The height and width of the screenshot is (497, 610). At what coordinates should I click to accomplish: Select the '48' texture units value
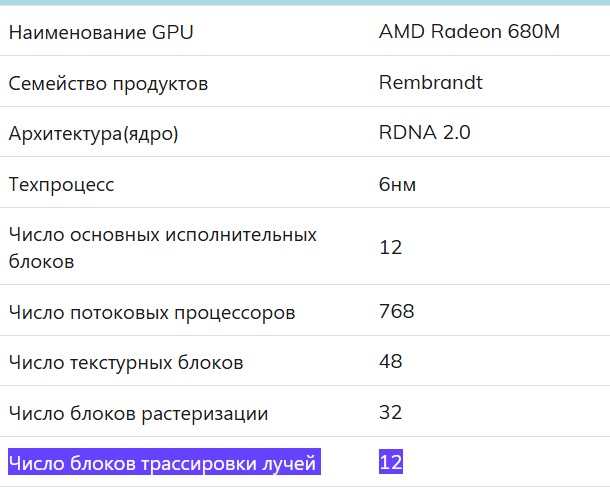pos(390,361)
